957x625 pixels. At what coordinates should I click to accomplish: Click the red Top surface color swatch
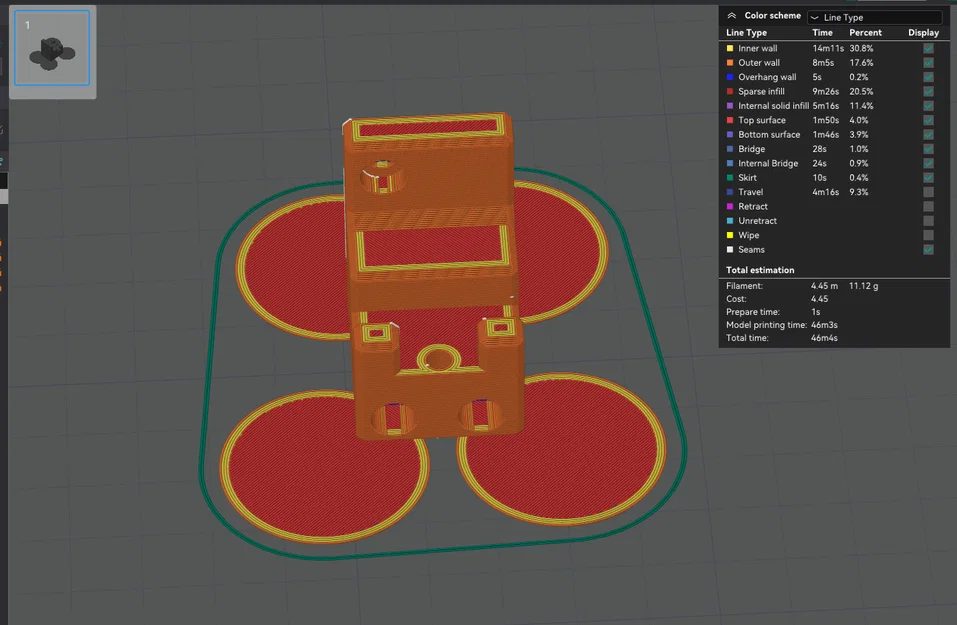pos(730,120)
